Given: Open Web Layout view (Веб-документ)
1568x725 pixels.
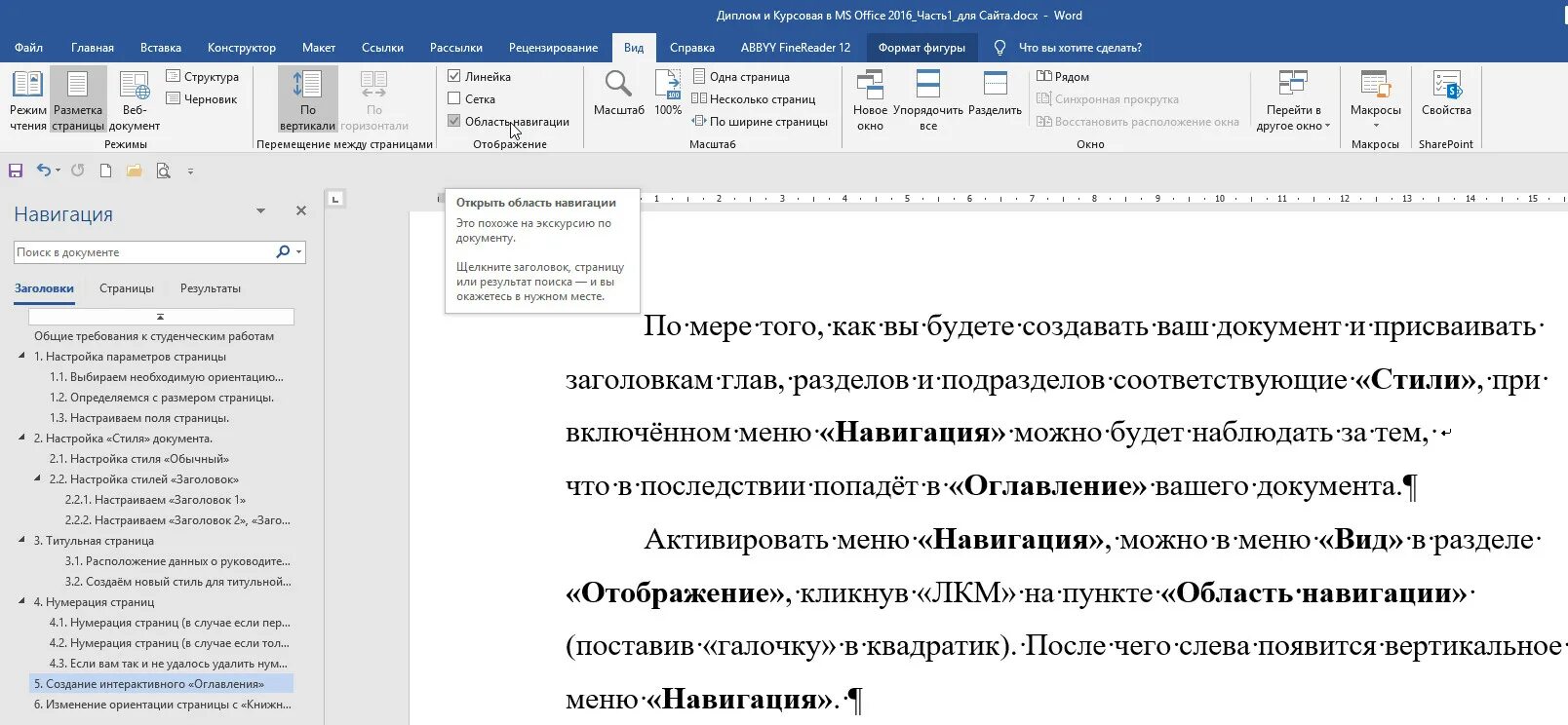Looking at the screenshot, I should click(134, 99).
